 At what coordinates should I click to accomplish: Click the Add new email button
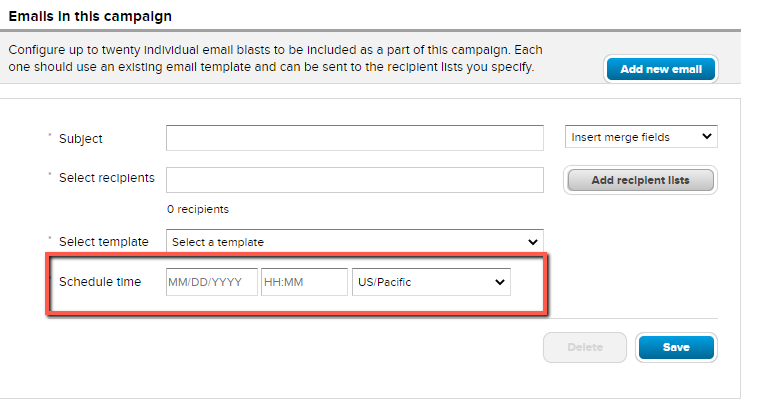[x=661, y=69]
